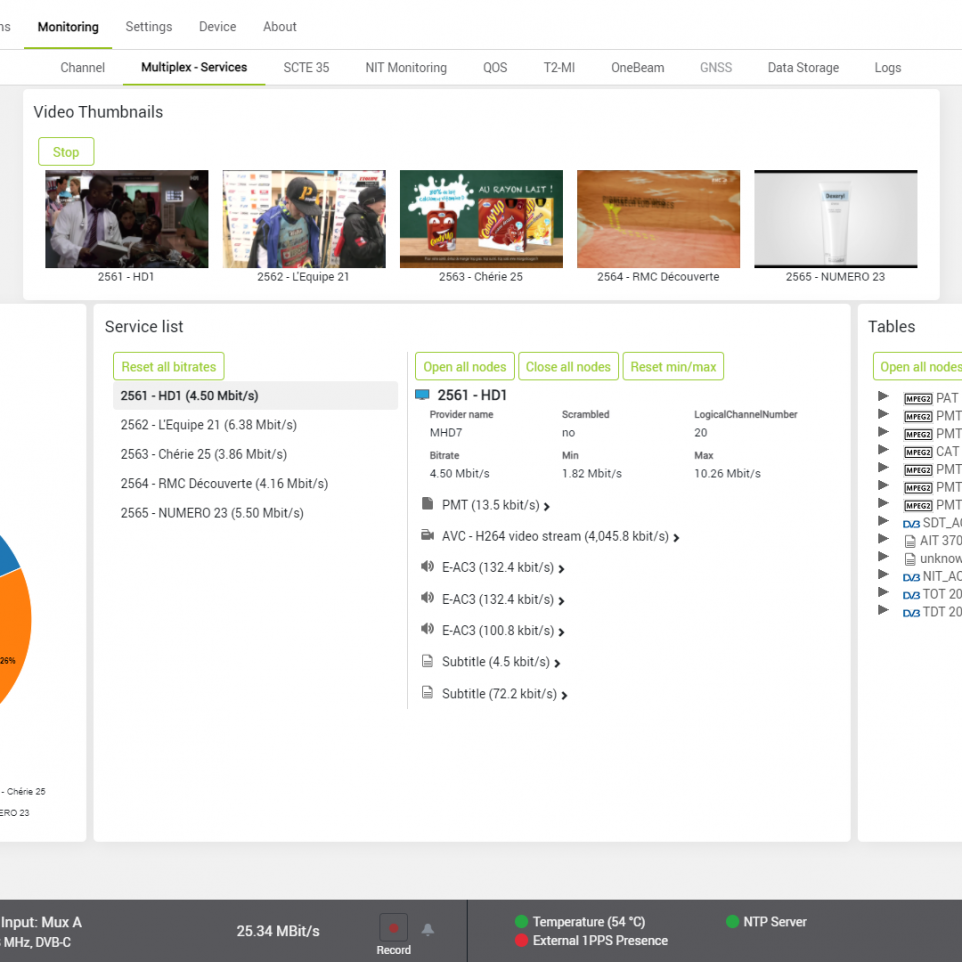Screen dimensions: 962x962
Task: Open the Settings top menu tab
Action: coord(149,26)
